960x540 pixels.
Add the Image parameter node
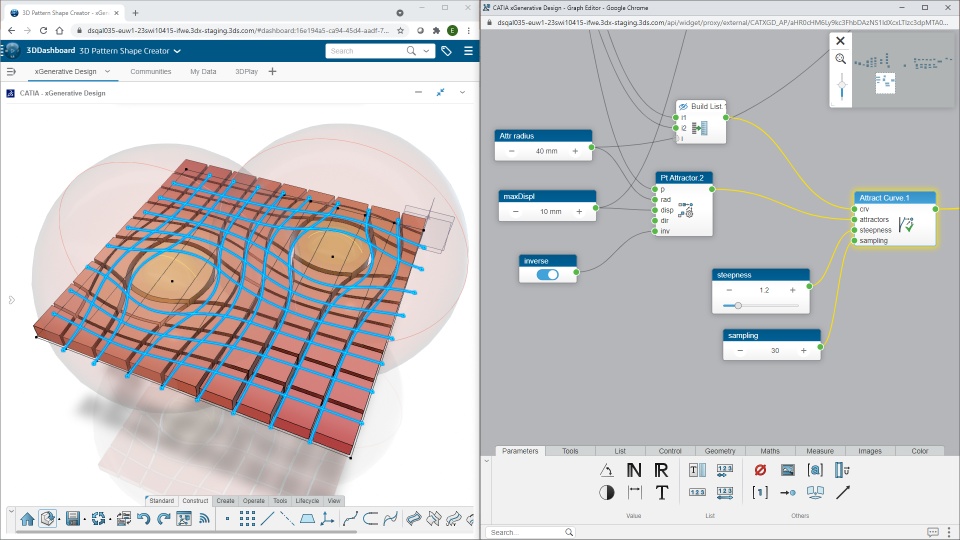click(x=787, y=470)
